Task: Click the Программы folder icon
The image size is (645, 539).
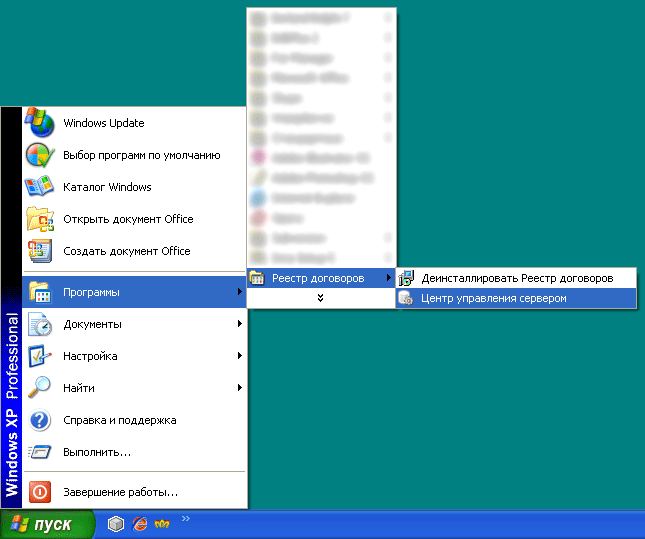Action: click(40, 292)
